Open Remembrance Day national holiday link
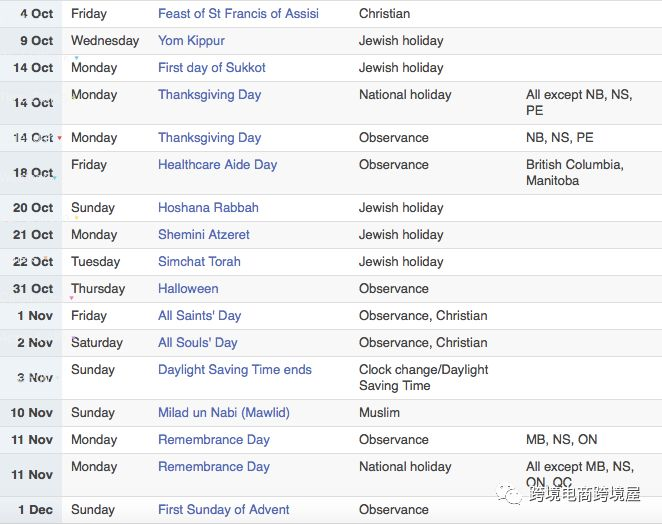This screenshot has height=524, width=662. click(214, 467)
